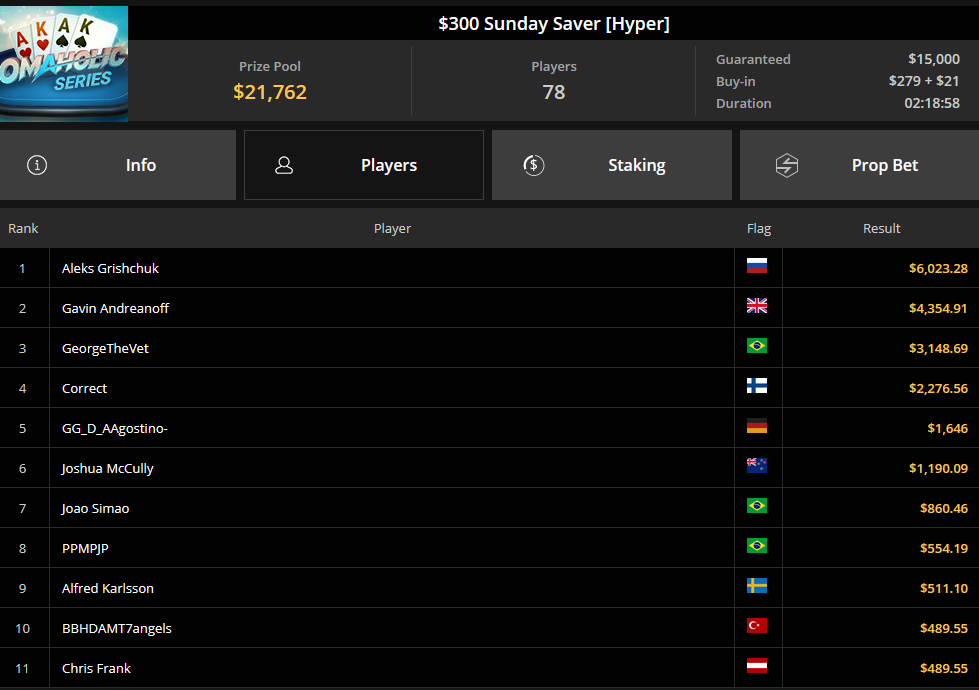
Task: Click the Brazil flag for GeorgeTheVet
Action: pyautogui.click(x=757, y=346)
